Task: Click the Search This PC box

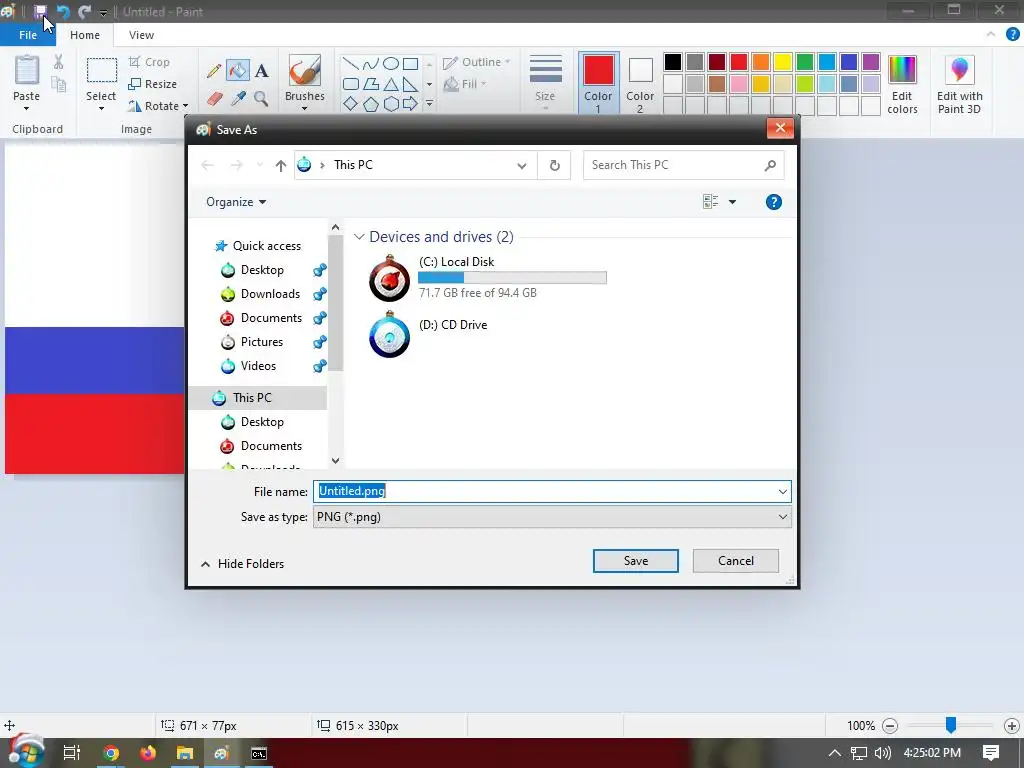Action: pos(682,165)
